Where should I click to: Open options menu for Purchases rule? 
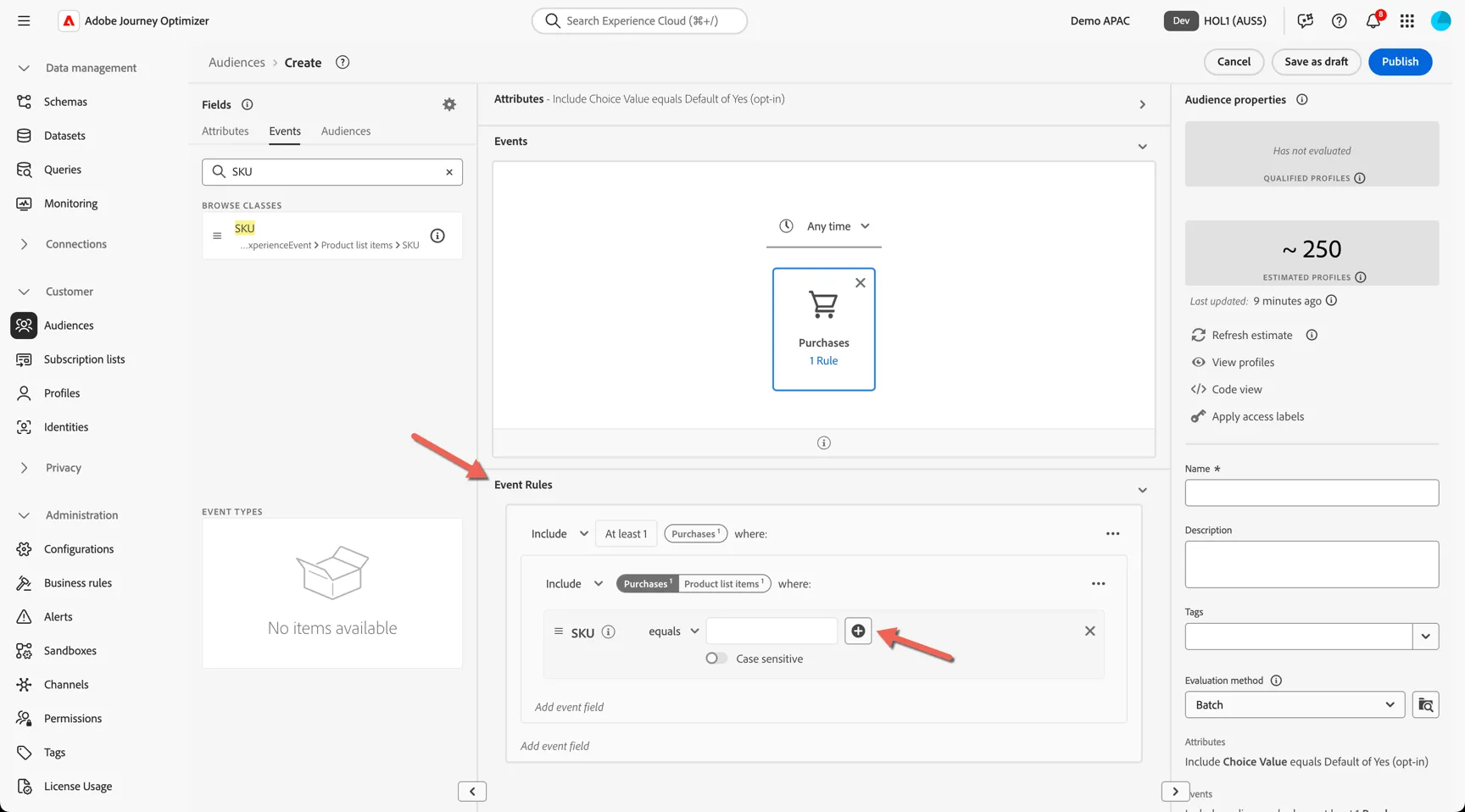tap(1112, 534)
